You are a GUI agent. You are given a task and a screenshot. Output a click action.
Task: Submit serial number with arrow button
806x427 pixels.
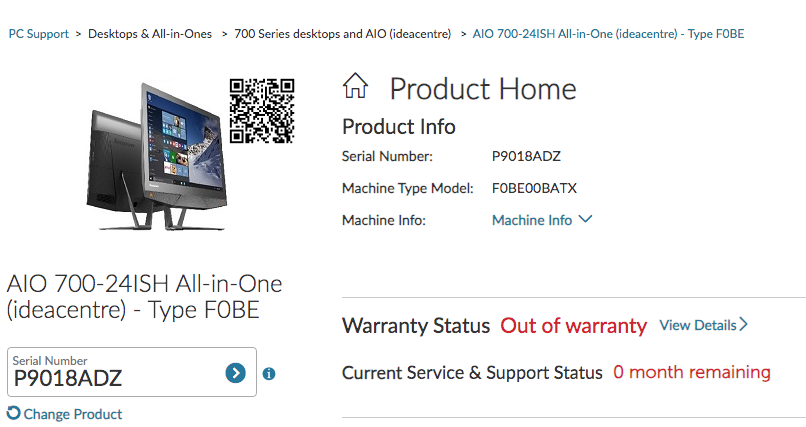point(235,373)
